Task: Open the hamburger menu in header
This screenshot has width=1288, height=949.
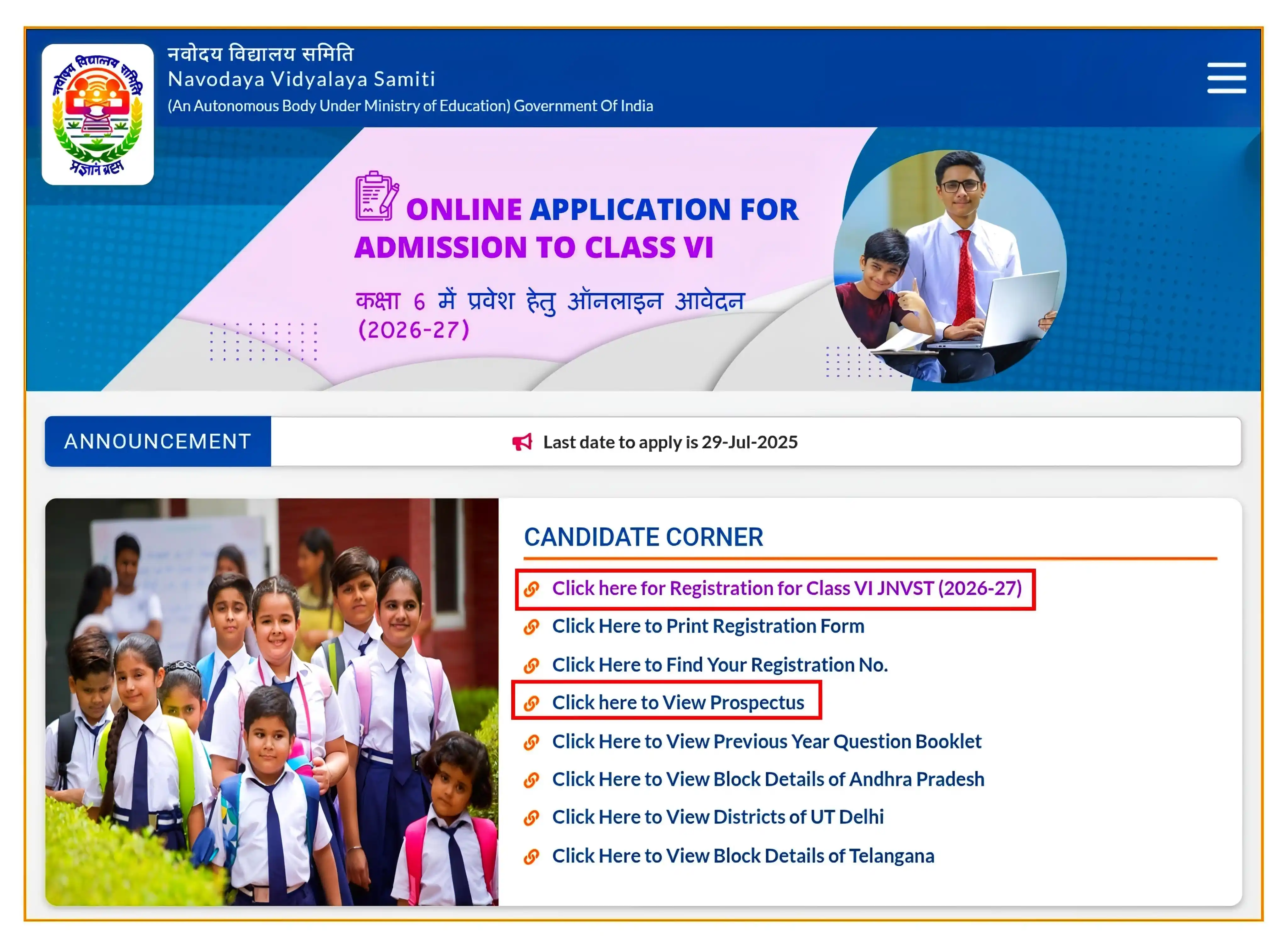Action: tap(1226, 78)
